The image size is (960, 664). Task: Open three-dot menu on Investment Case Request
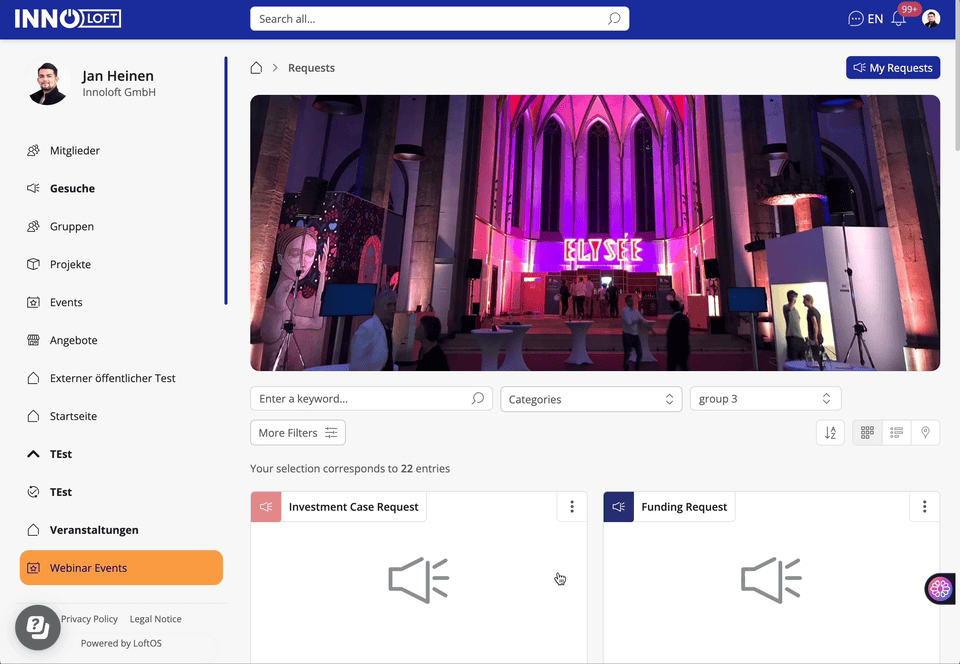[571, 507]
